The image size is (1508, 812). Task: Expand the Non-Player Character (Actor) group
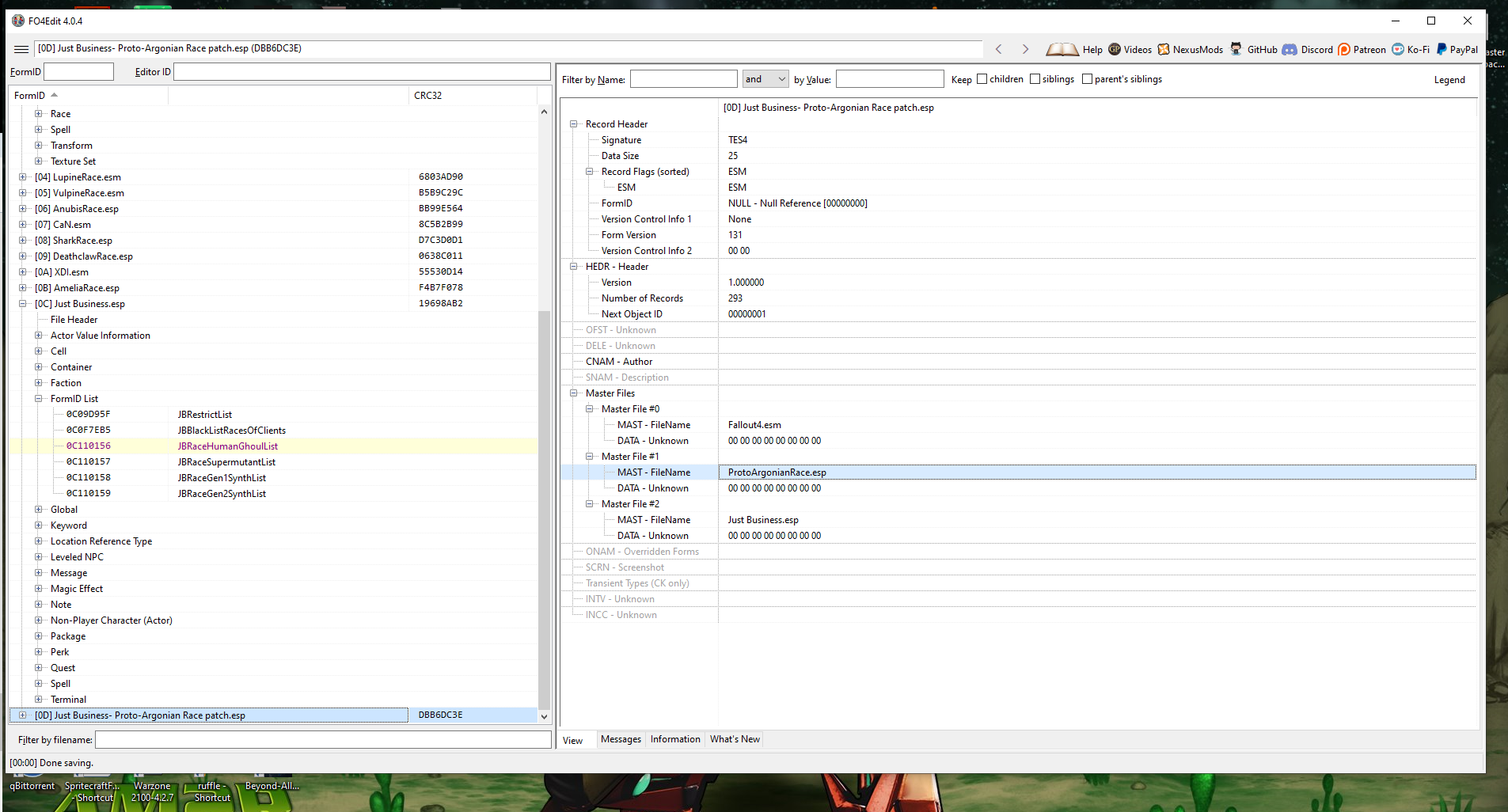39,620
